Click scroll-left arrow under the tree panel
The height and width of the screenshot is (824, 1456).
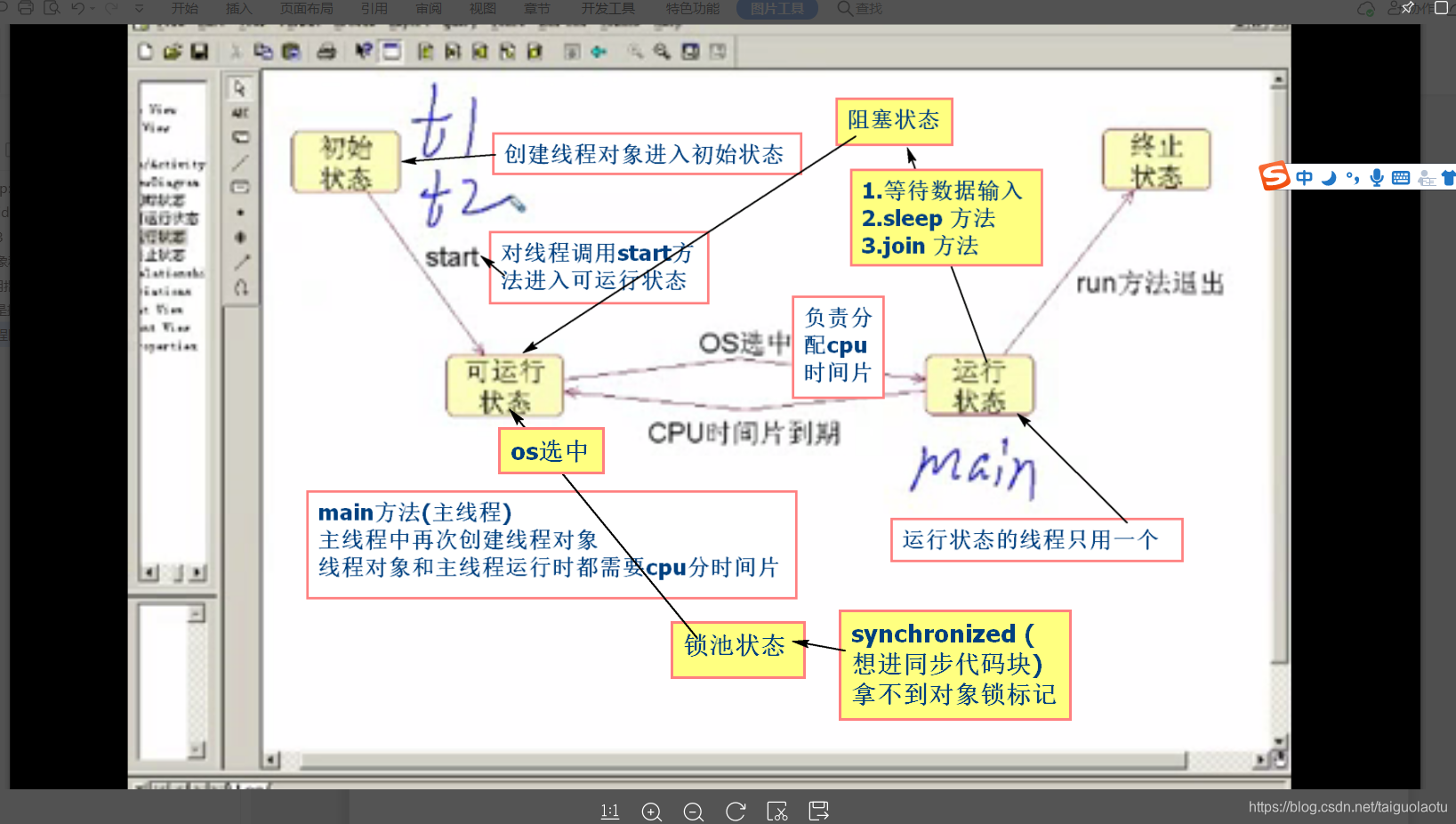[x=150, y=572]
